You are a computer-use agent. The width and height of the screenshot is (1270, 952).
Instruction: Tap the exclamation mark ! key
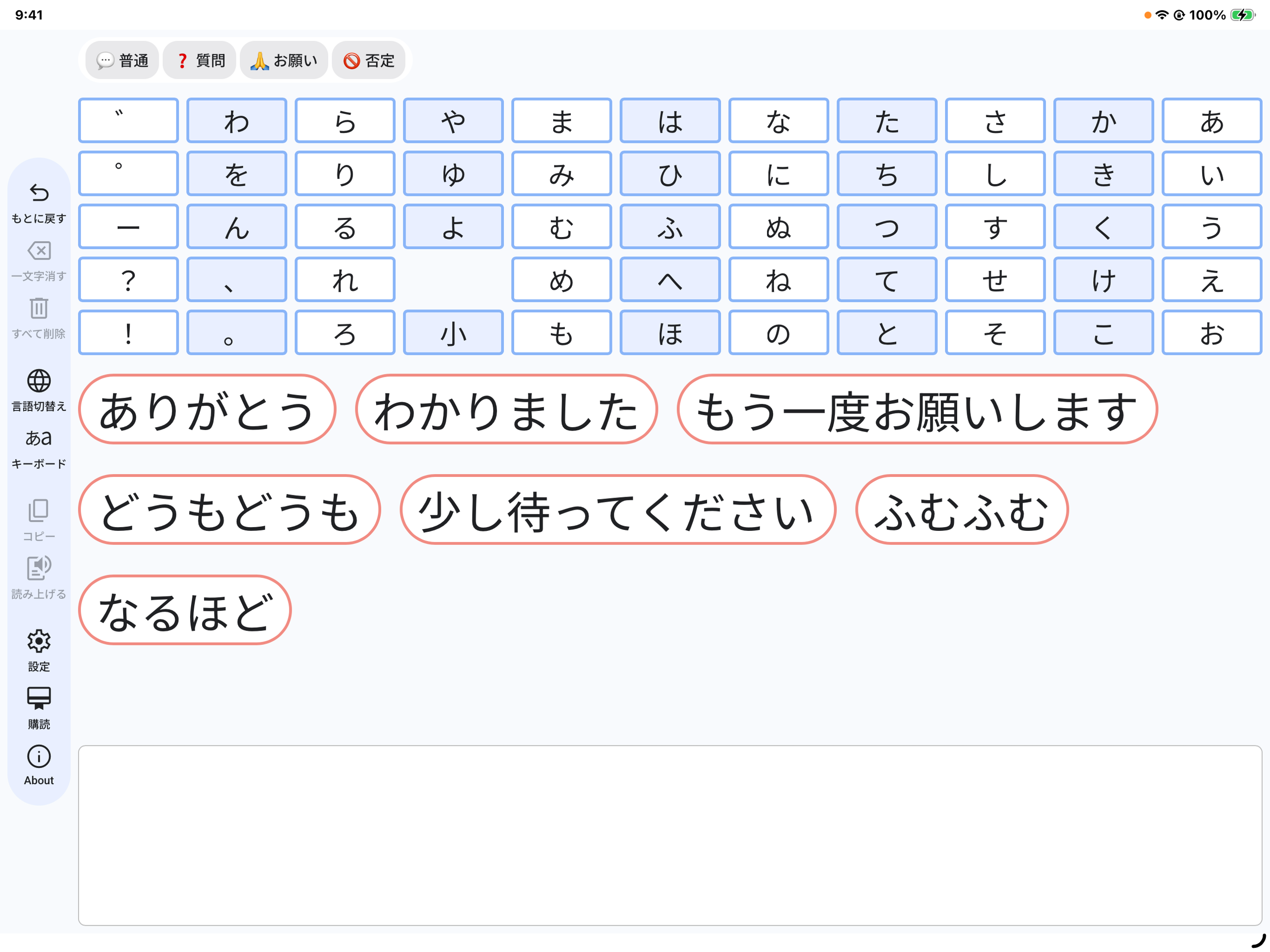pyautogui.click(x=129, y=333)
